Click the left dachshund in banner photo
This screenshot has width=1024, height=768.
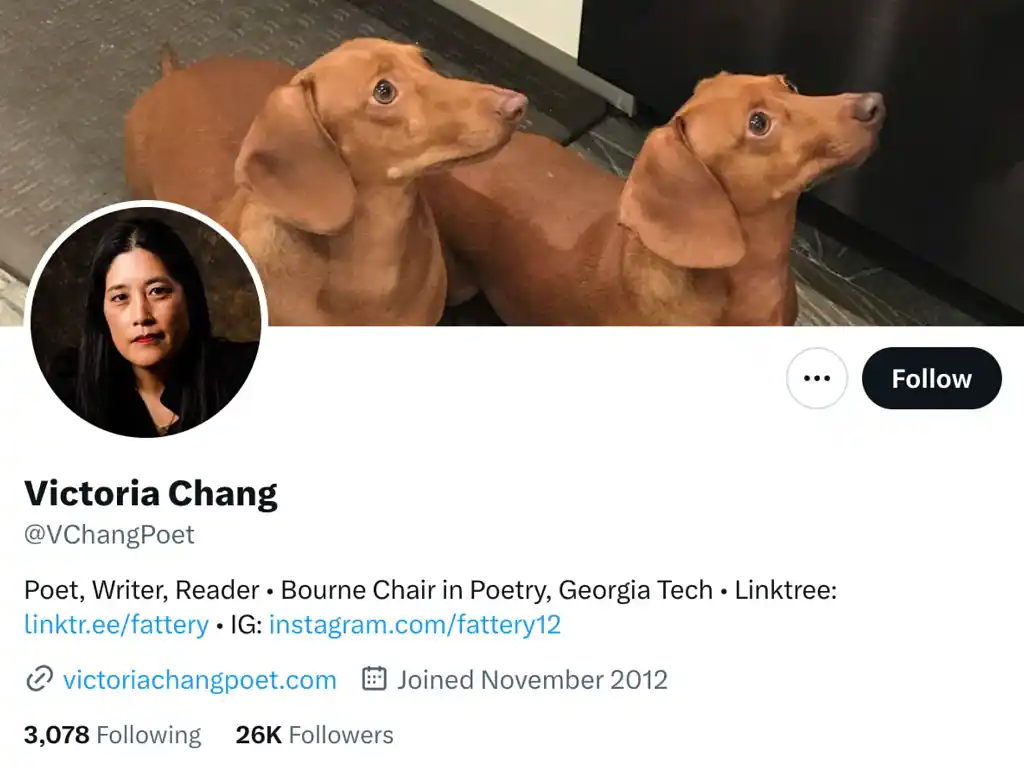coord(313,183)
